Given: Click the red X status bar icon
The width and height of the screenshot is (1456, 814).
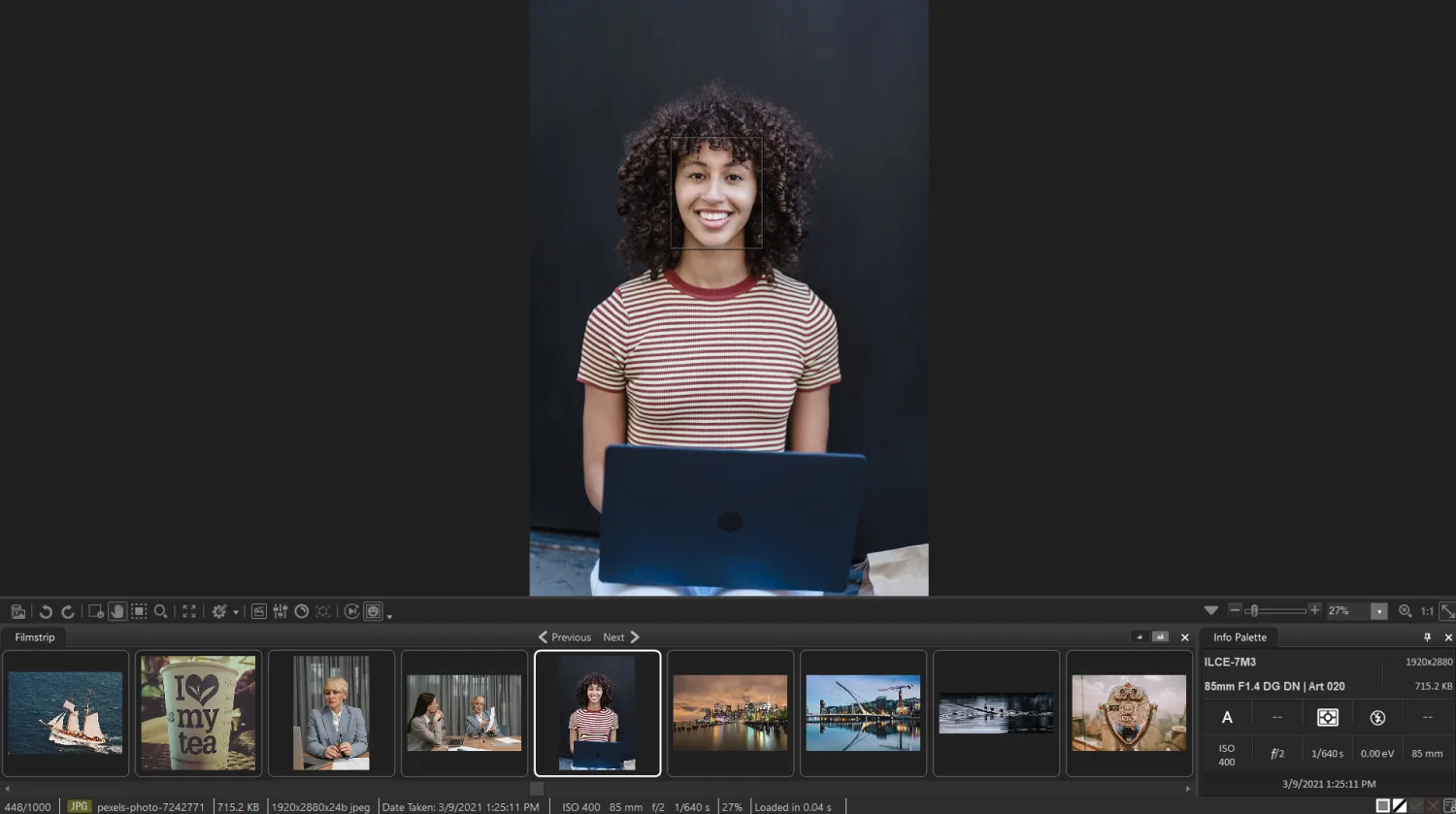Looking at the screenshot, I should click(1433, 806).
